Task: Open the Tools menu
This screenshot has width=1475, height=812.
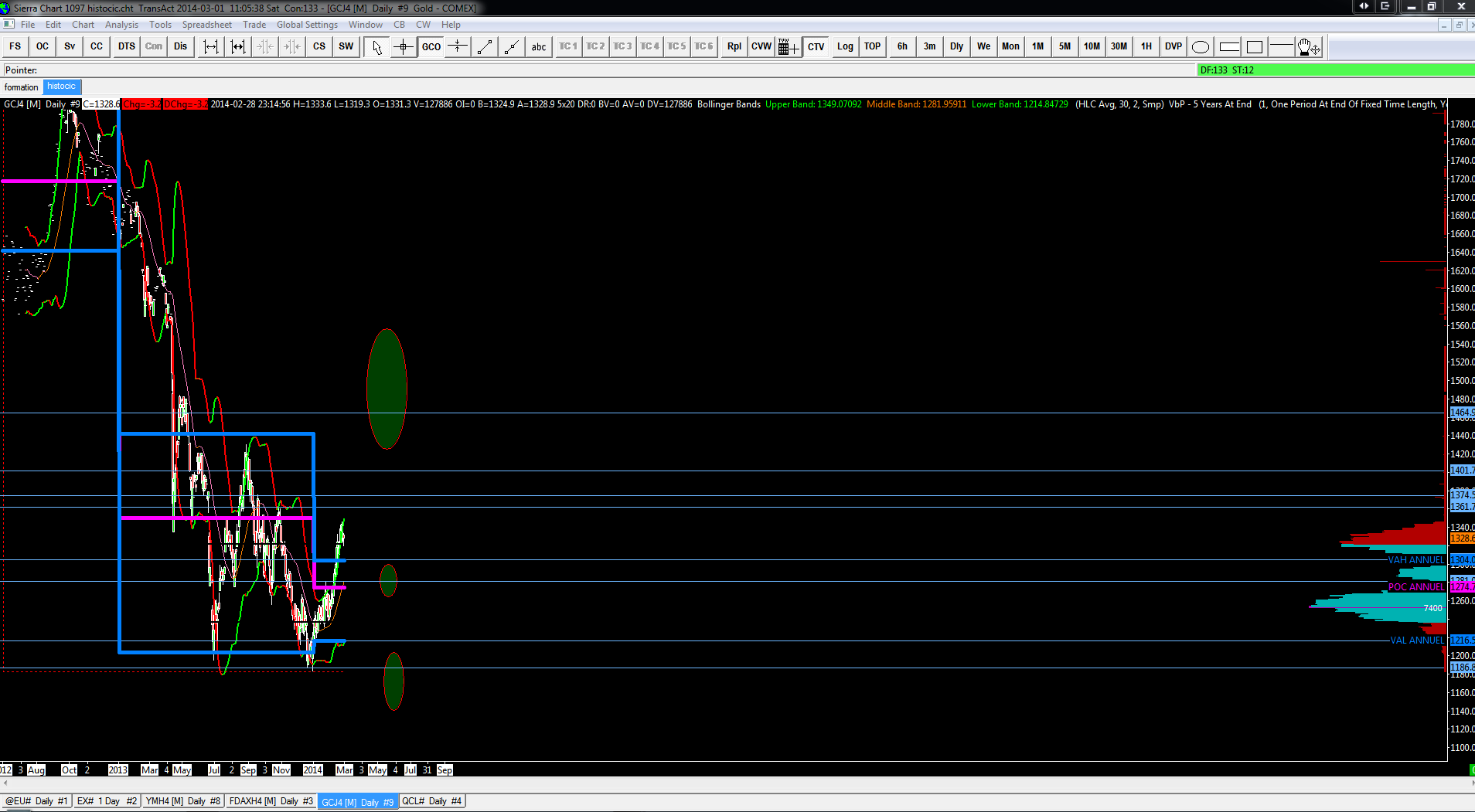Action: (160, 25)
